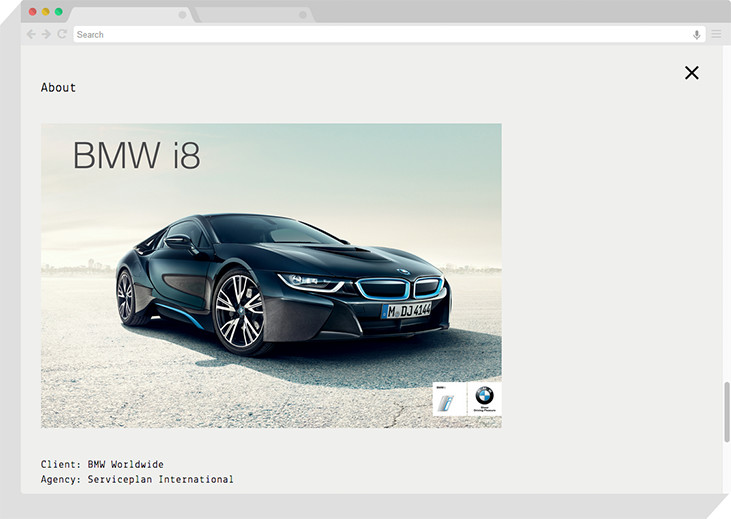Click the yellow minimize dot
This screenshot has width=731, height=519.
[46, 12]
